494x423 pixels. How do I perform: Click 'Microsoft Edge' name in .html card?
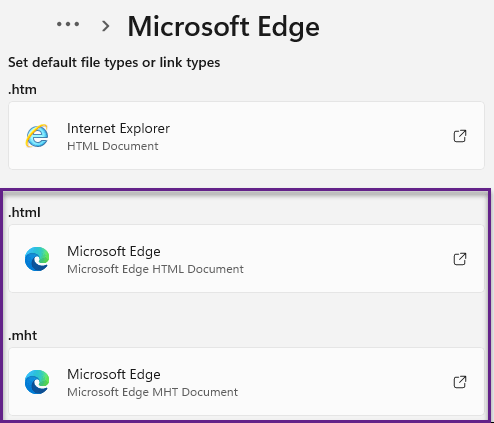[x=114, y=252]
